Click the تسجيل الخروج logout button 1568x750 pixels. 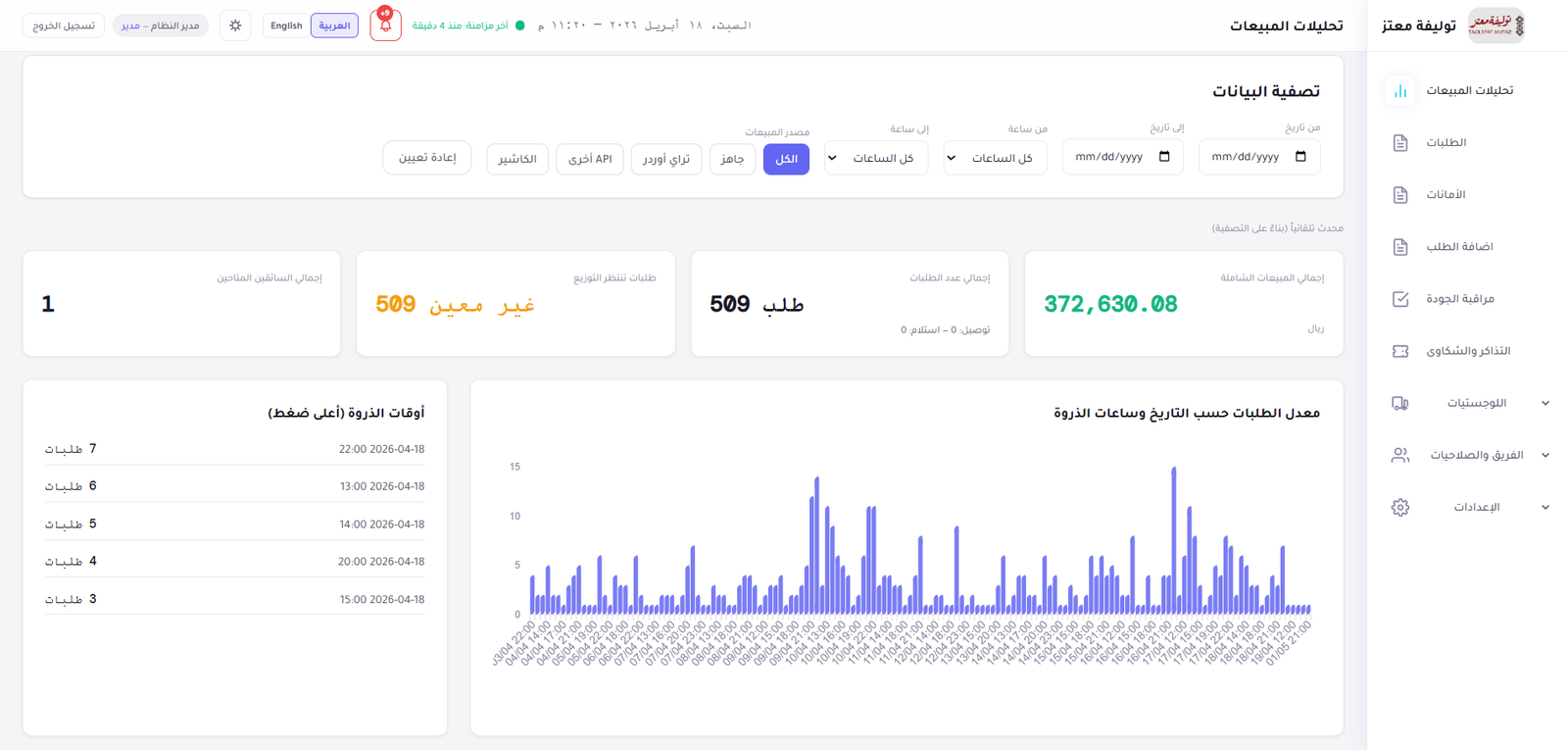pos(64,25)
